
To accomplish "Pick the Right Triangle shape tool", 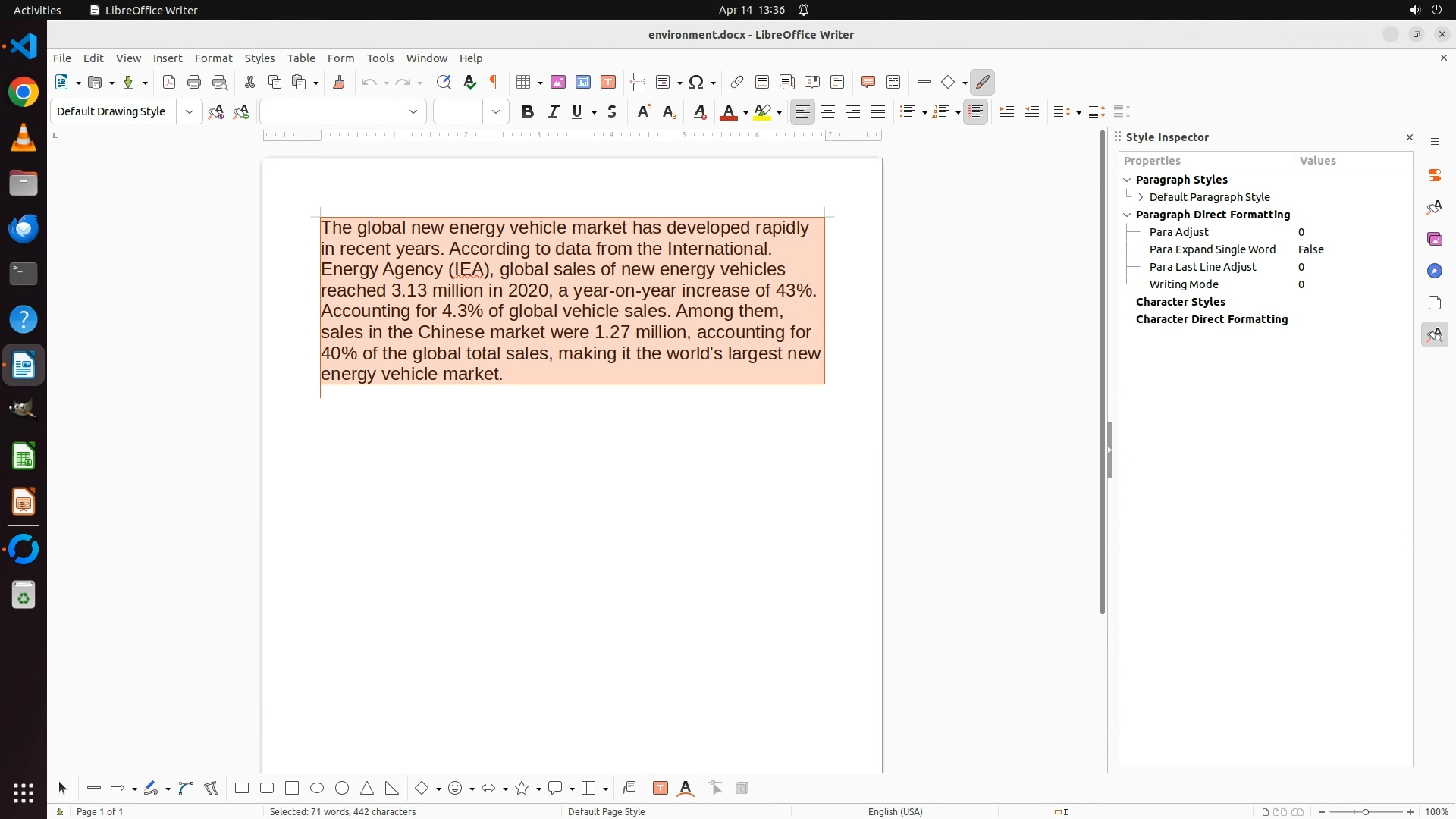I will (x=392, y=789).
